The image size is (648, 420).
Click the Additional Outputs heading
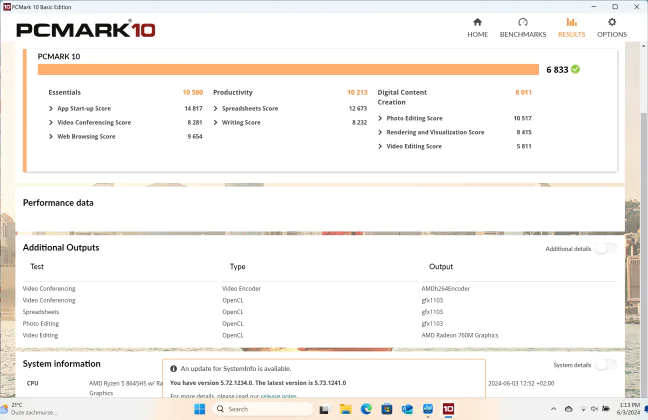tap(61, 247)
